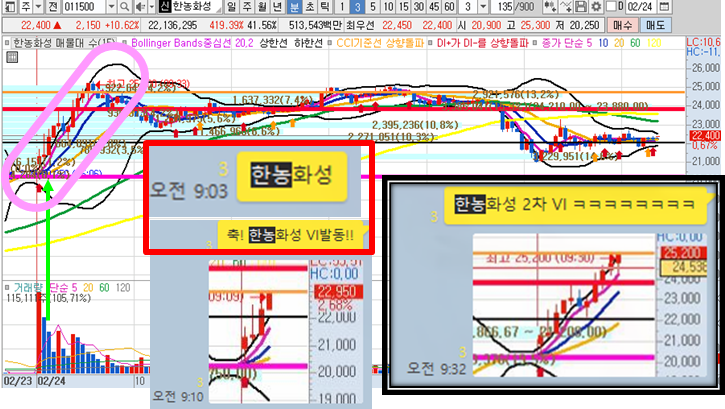The width and height of the screenshot is (725, 409).
Task: Click the 신 badge beside 한농화성 name
Action: point(165,6)
